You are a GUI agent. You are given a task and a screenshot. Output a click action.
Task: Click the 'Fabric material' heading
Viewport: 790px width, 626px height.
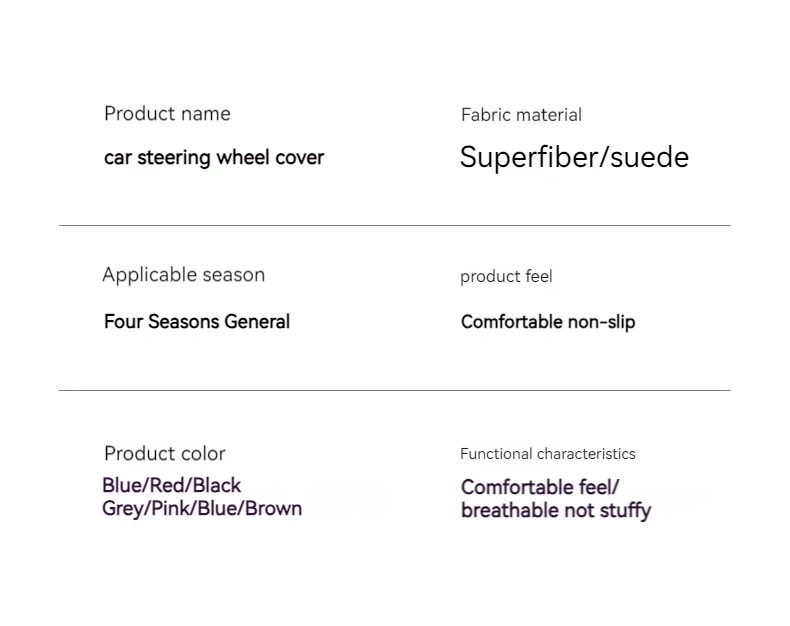coord(521,115)
